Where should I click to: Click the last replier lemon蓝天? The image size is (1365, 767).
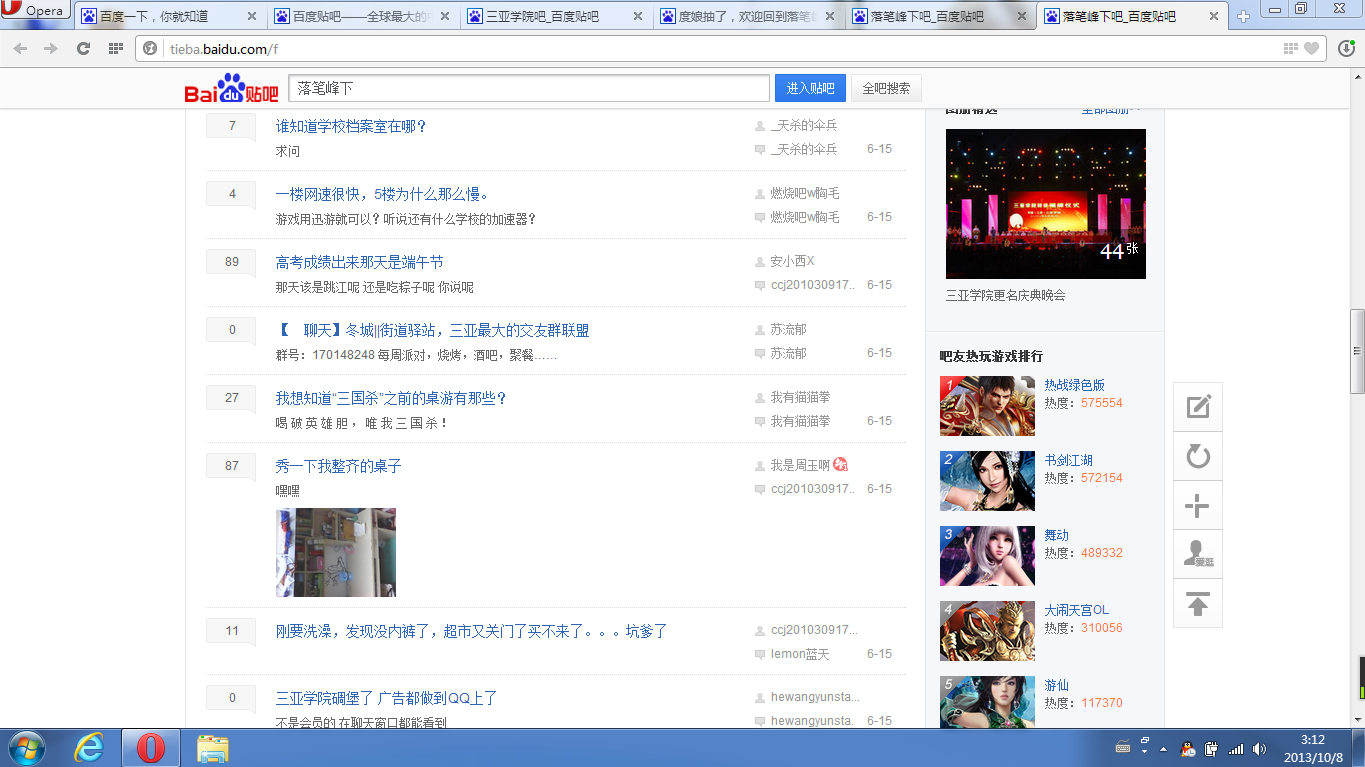tap(800, 653)
